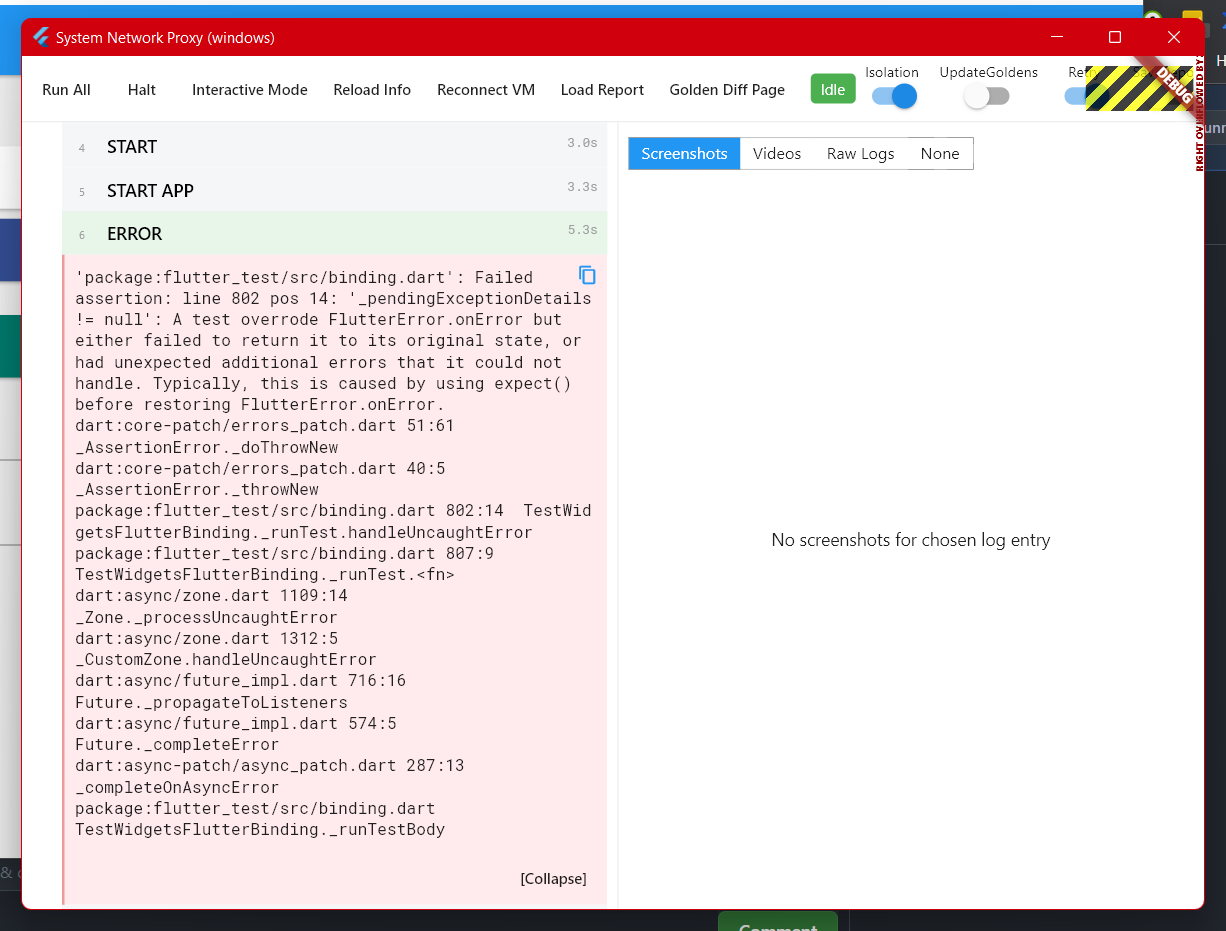Click Reload Info

click(x=372, y=89)
